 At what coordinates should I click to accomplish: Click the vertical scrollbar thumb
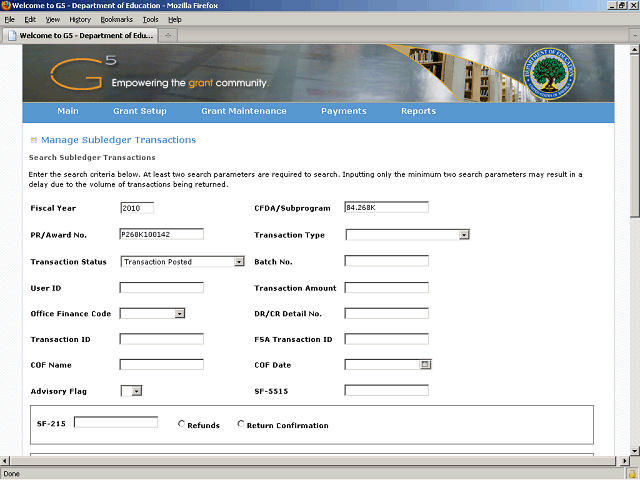pyautogui.click(x=634, y=137)
